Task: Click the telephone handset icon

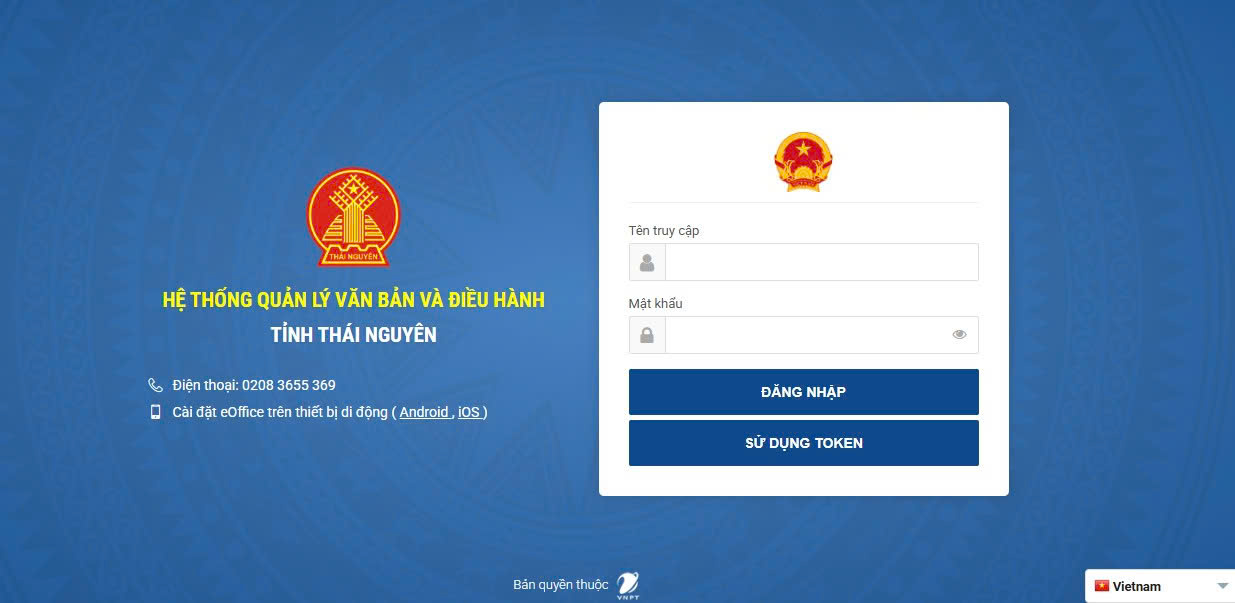Action: (x=155, y=385)
